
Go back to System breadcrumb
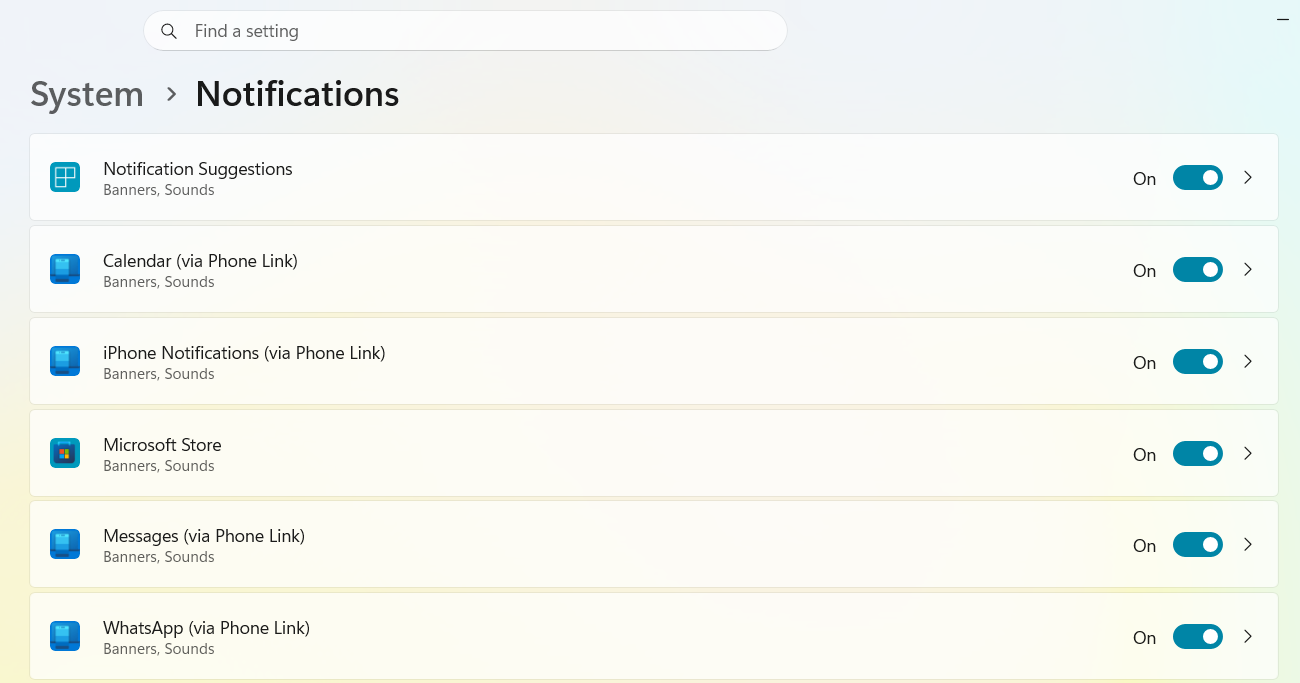point(87,94)
